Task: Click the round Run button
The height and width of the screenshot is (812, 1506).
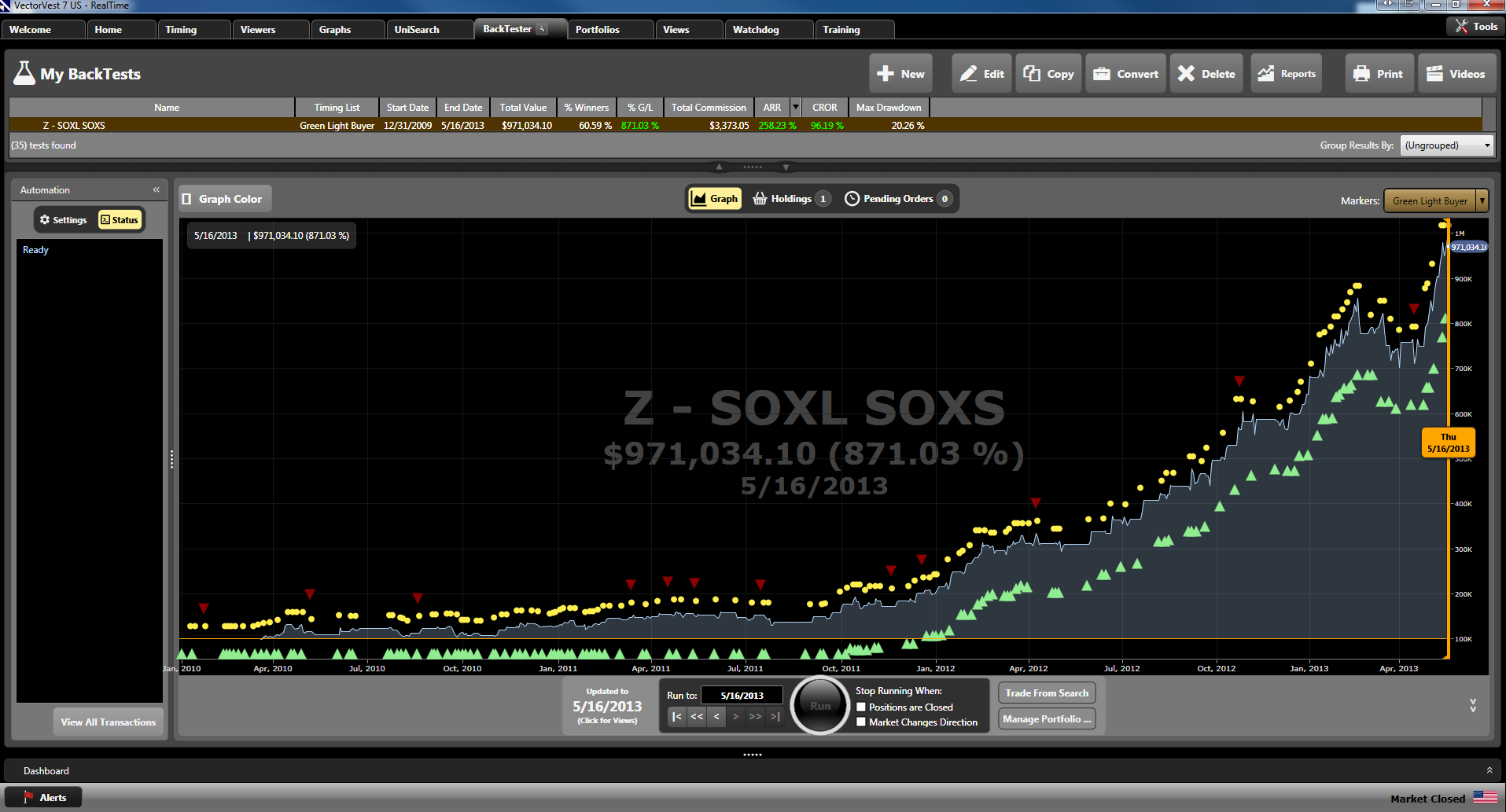Action: (819, 705)
